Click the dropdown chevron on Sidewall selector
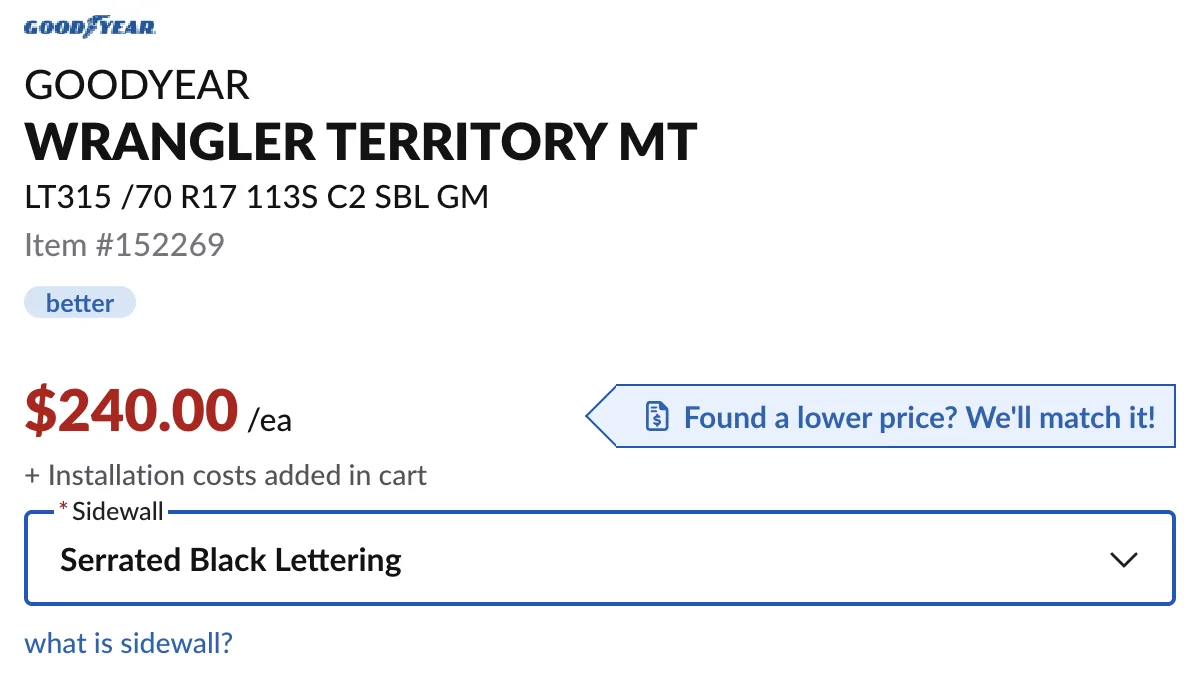The image size is (1204, 686). [1124, 560]
